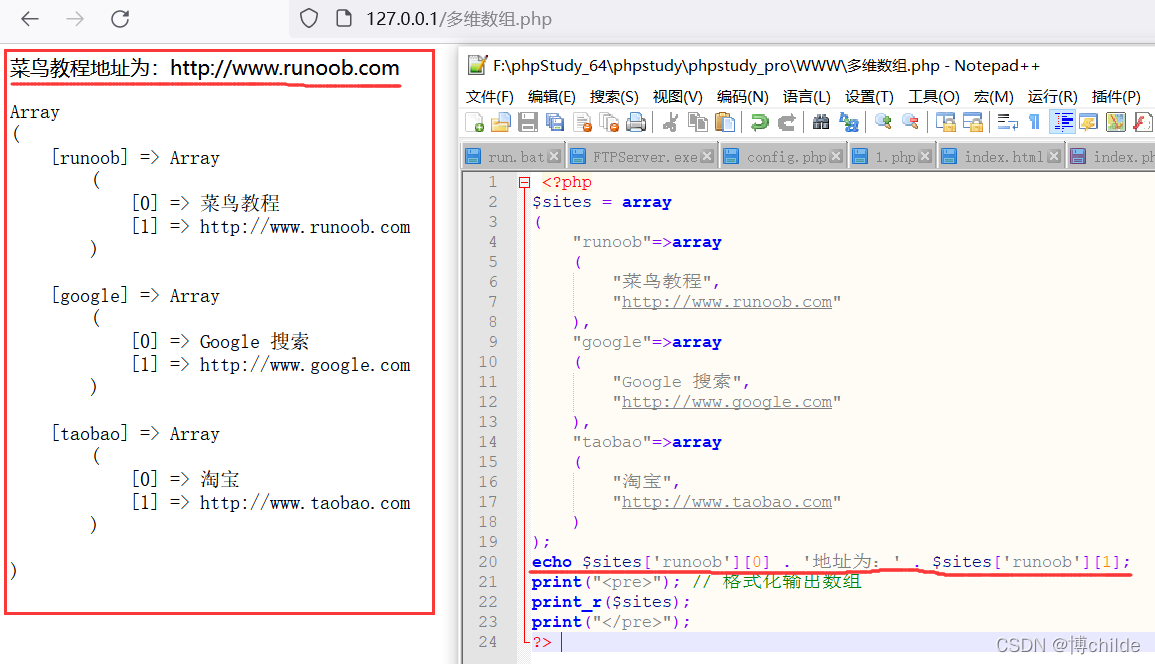
Task: Toggle synchronize vertical scrolling
Action: click(945, 122)
